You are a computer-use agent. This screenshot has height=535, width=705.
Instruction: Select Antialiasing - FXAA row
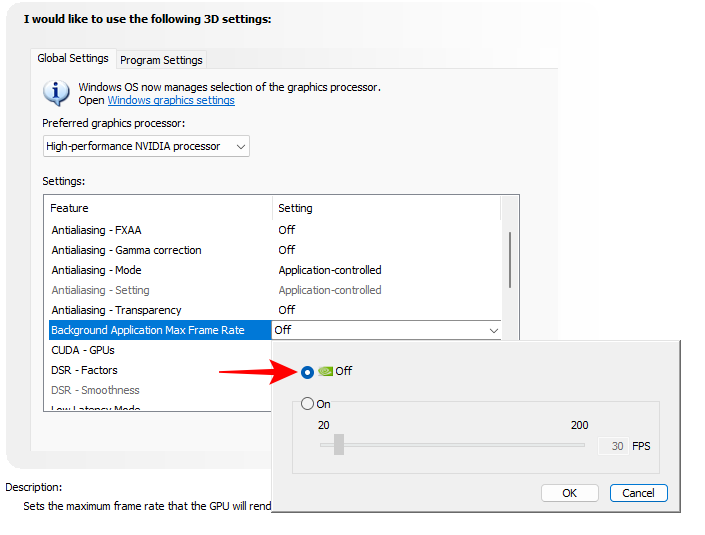pos(96,230)
